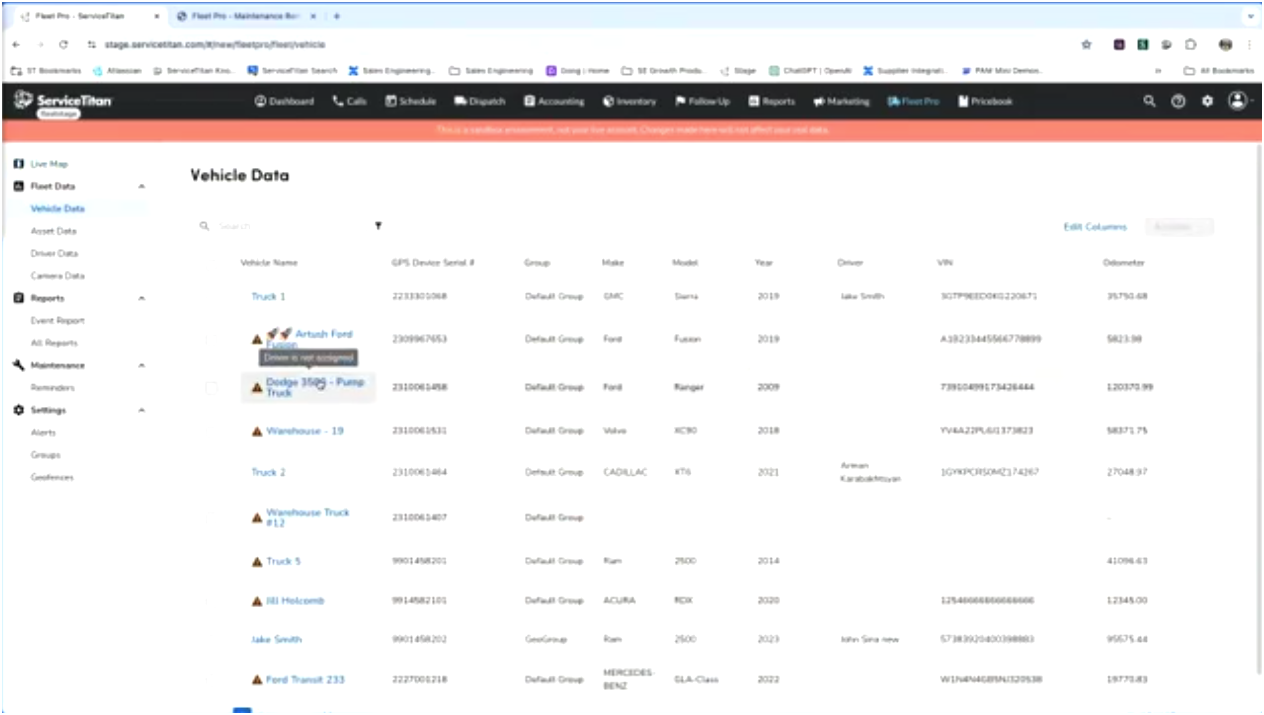
Task: Open the help question mark icon
Action: (x=1178, y=101)
